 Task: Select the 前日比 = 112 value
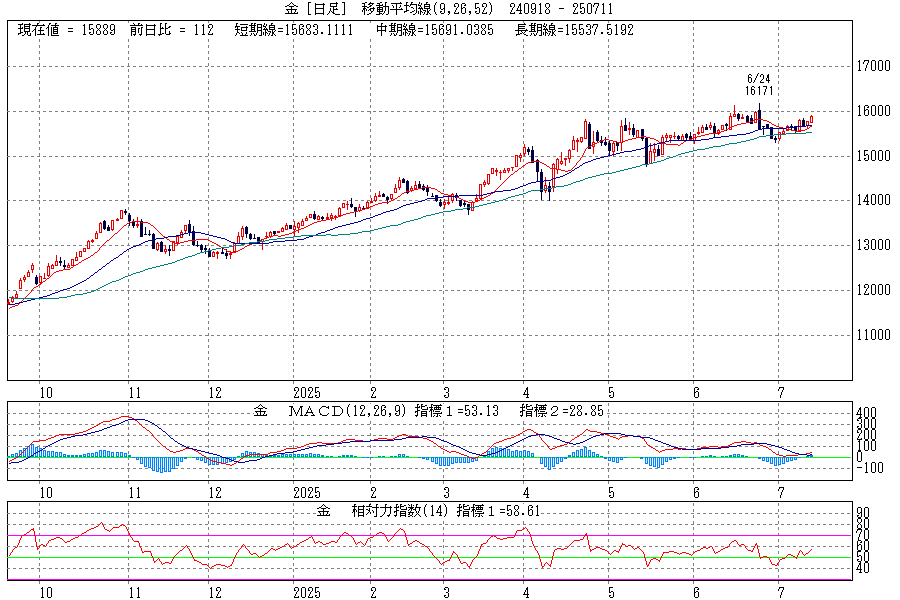pos(172,30)
